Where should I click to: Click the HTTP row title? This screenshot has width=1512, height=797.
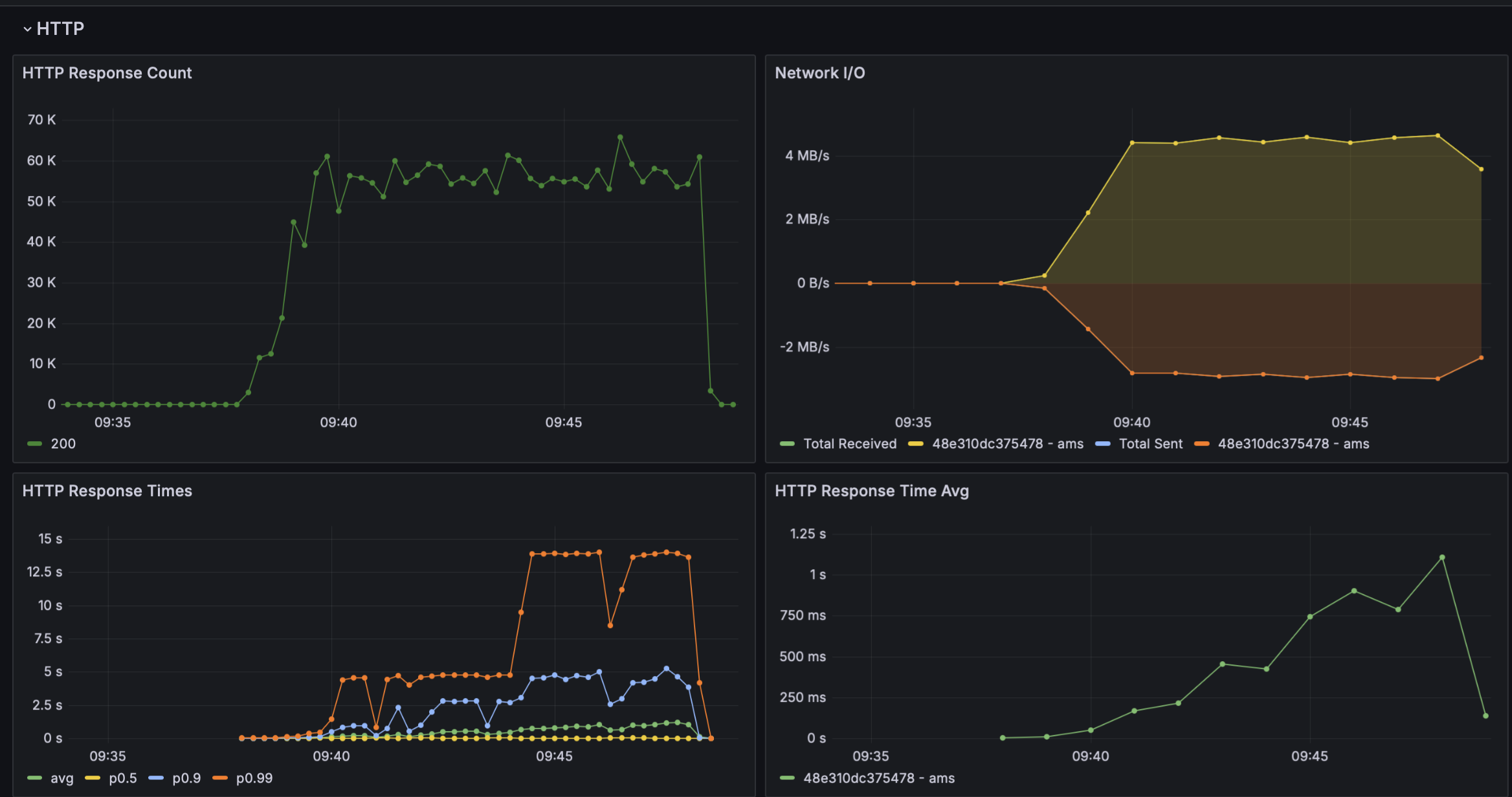pos(60,29)
